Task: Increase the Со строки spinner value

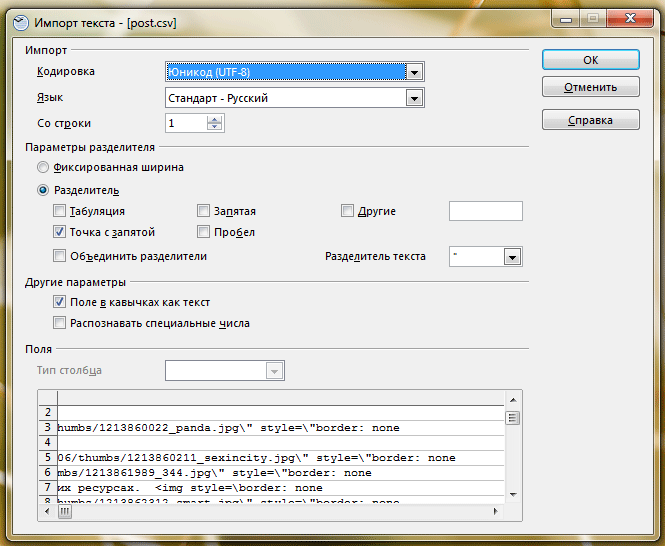Action: pos(214,118)
